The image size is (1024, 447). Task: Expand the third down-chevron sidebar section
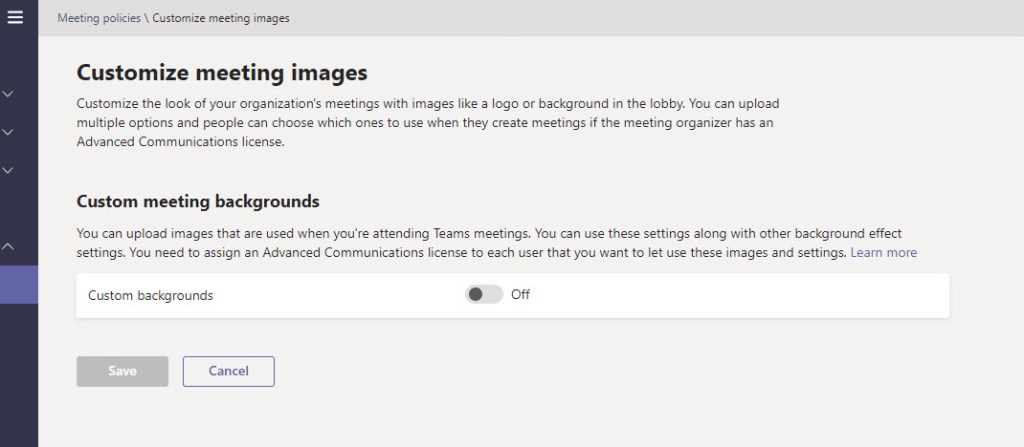(x=8, y=170)
